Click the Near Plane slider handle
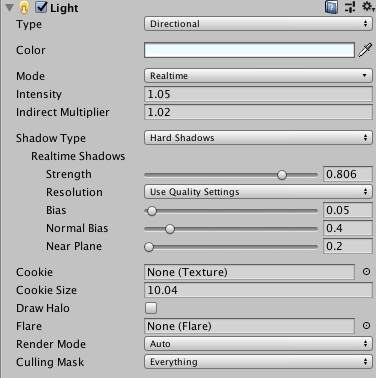376x378 pixels. click(149, 247)
